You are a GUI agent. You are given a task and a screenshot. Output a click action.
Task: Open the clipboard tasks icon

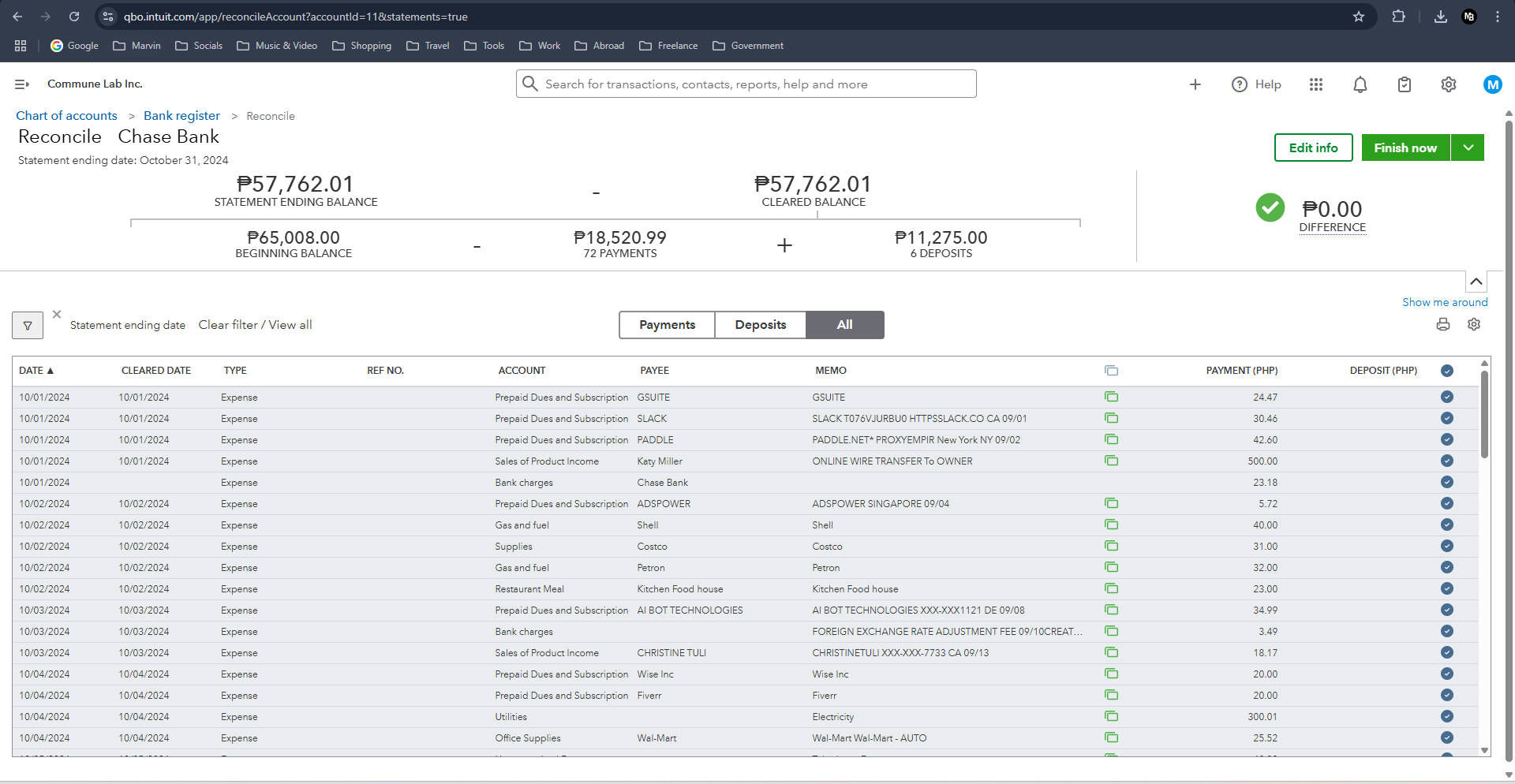pyautogui.click(x=1404, y=84)
